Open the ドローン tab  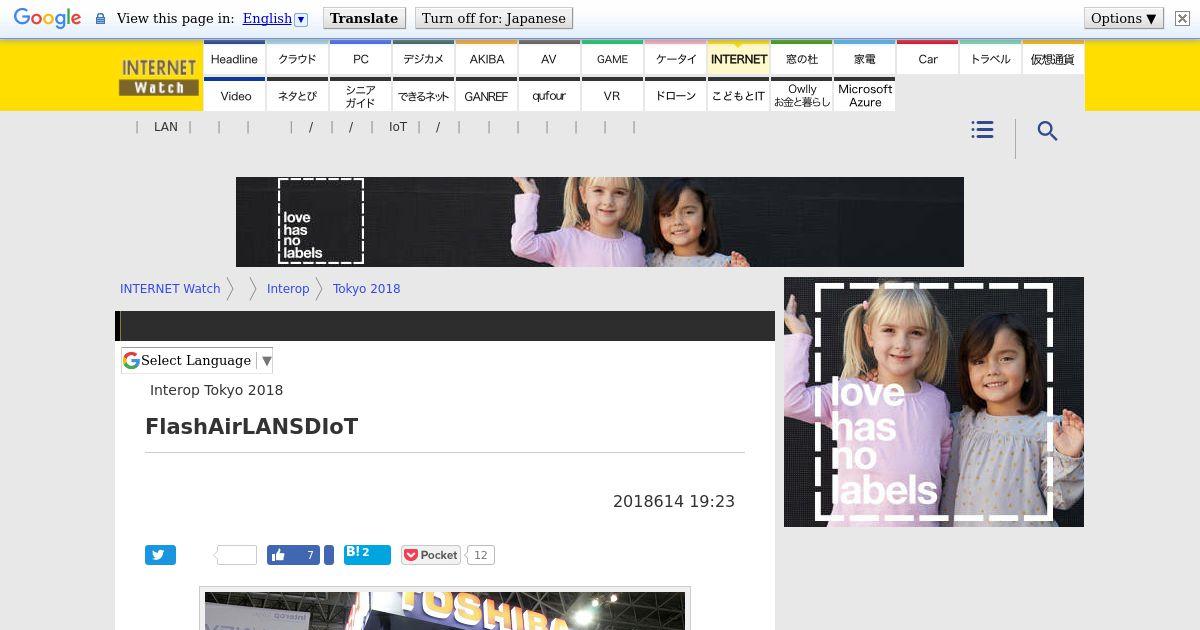pyautogui.click(x=675, y=95)
